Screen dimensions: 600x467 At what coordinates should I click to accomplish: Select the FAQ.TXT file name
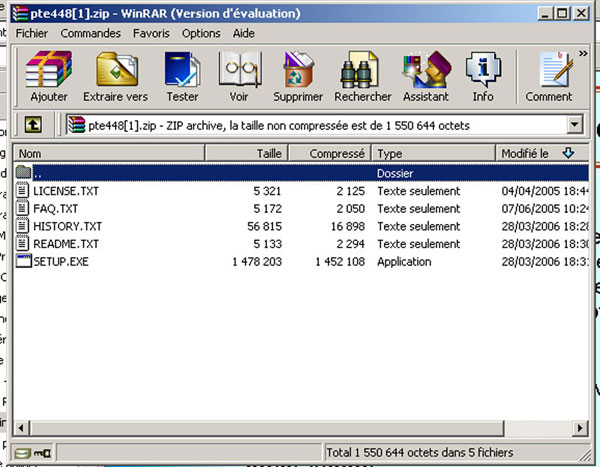[55, 209]
